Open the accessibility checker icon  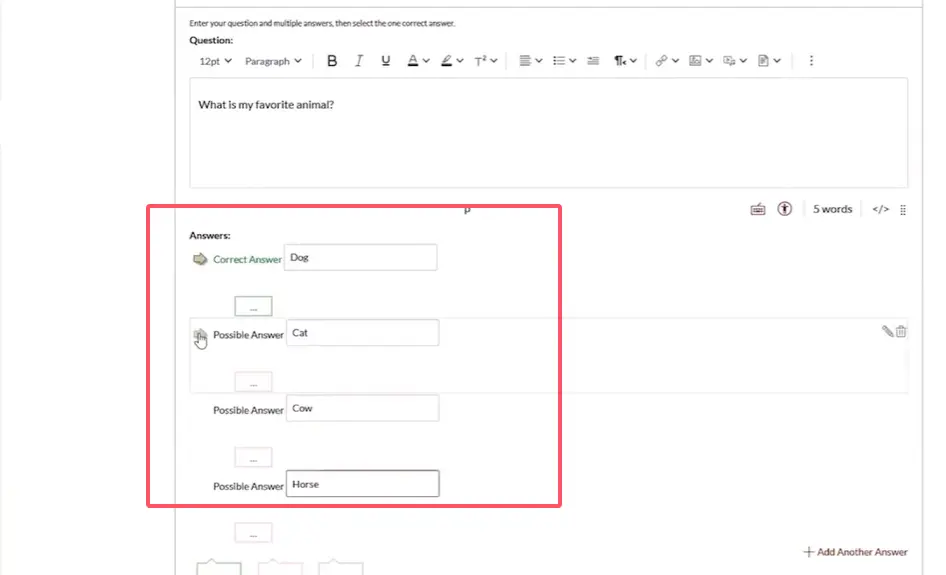(785, 209)
